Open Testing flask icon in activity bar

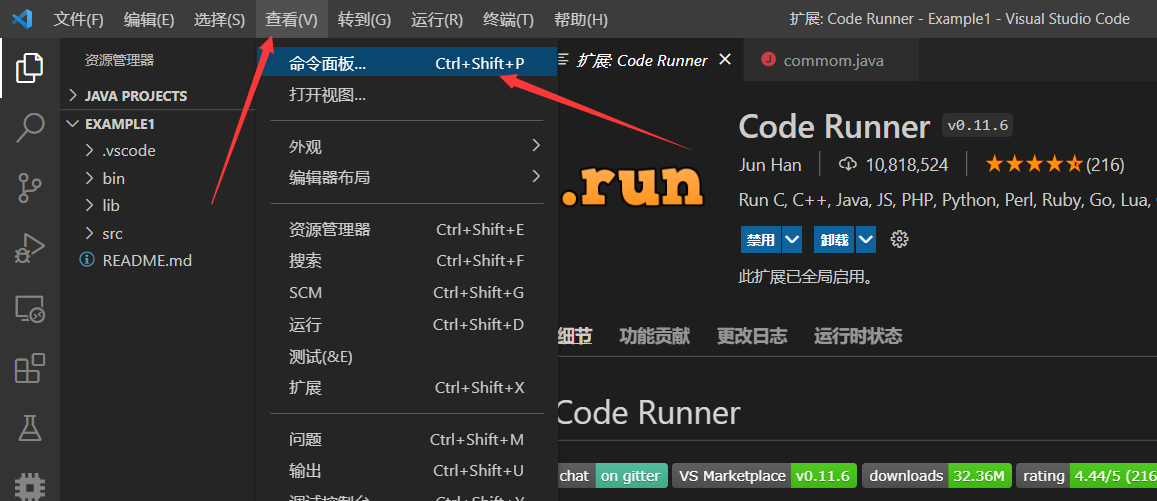(30, 429)
